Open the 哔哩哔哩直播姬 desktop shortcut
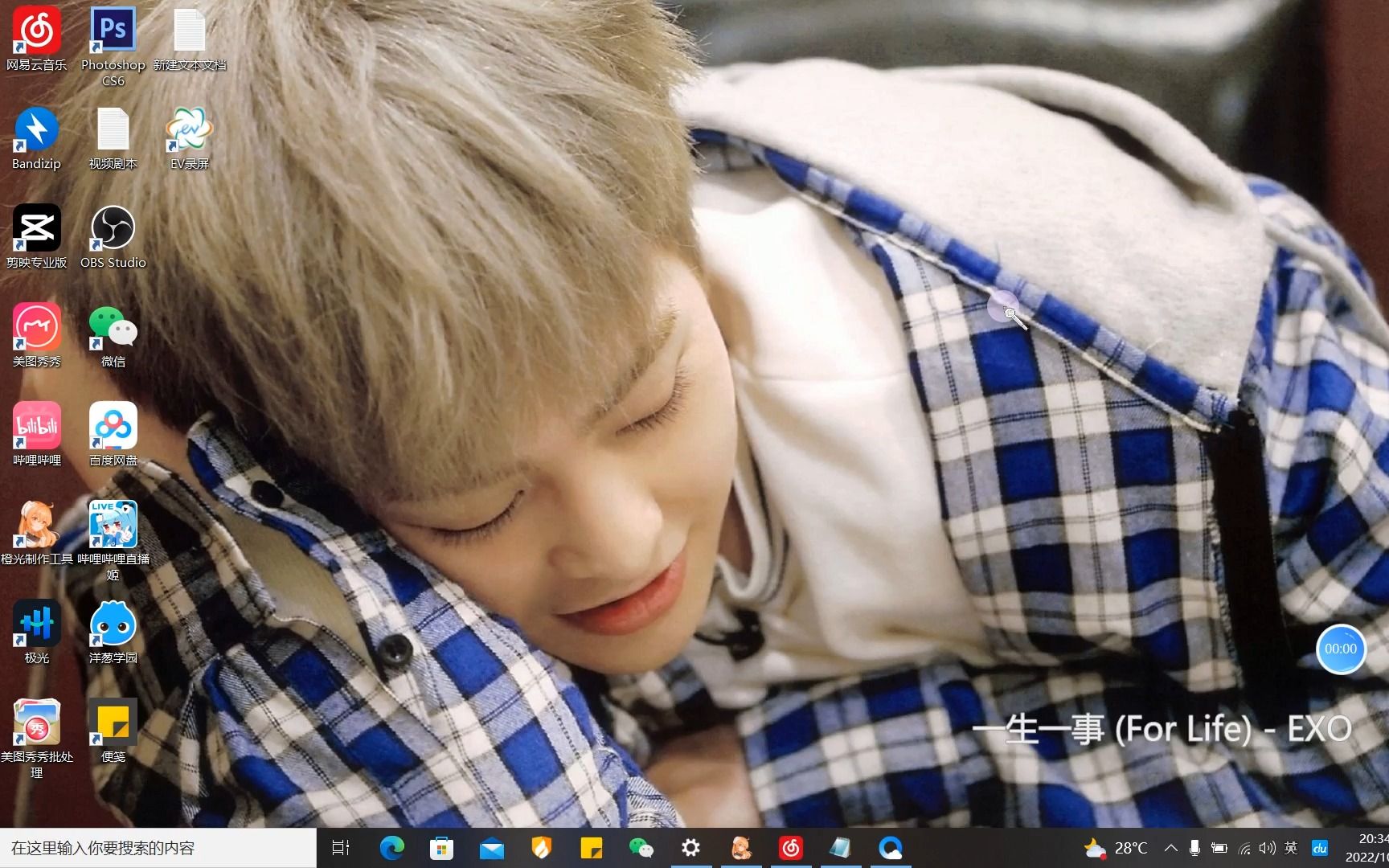This screenshot has width=1389, height=868. click(113, 541)
